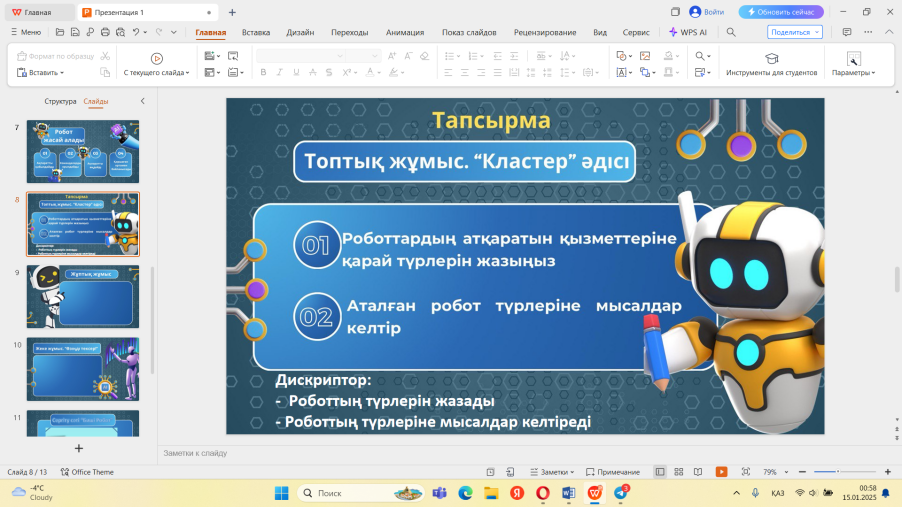Click the search magnifier beside WPS AI
Image resolution: width=902 pixels, height=507 pixels.
tap(731, 32)
